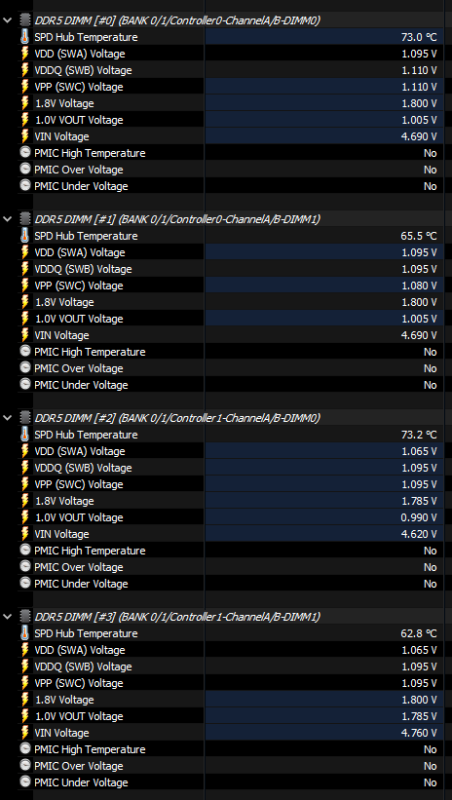The image size is (452, 800).
Task: Select DIMM #0 1.0V VOUT Voltage label
Action: tap(79, 120)
